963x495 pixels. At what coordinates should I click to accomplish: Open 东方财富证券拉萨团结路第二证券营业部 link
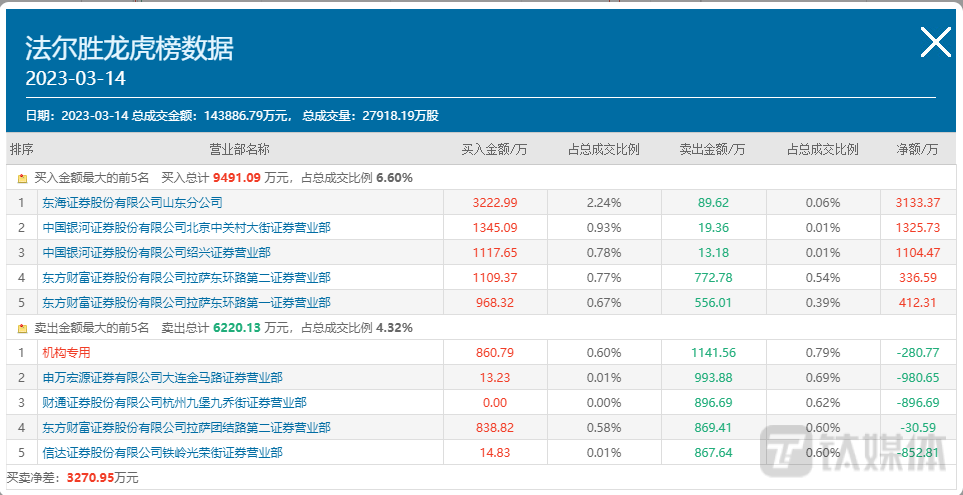[186, 427]
